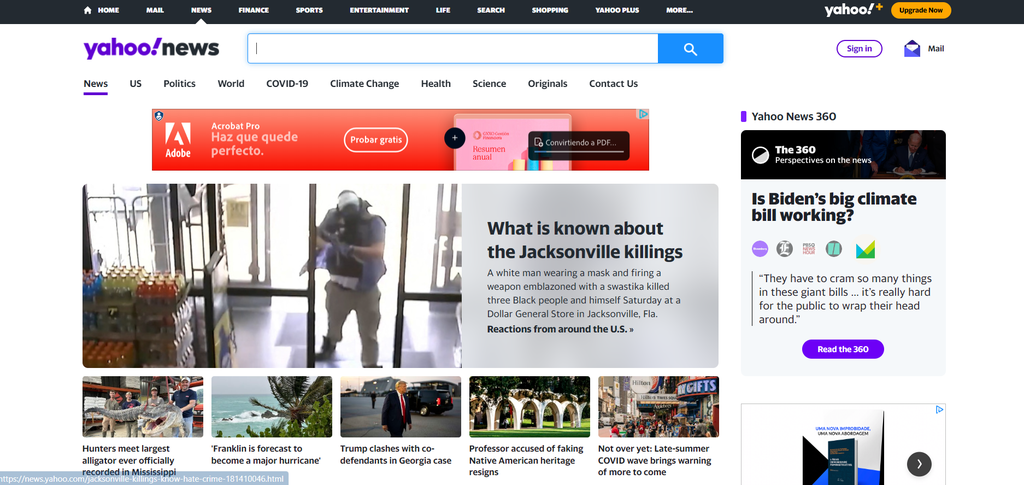Click the plus icon in Acrobat ad

454,138
